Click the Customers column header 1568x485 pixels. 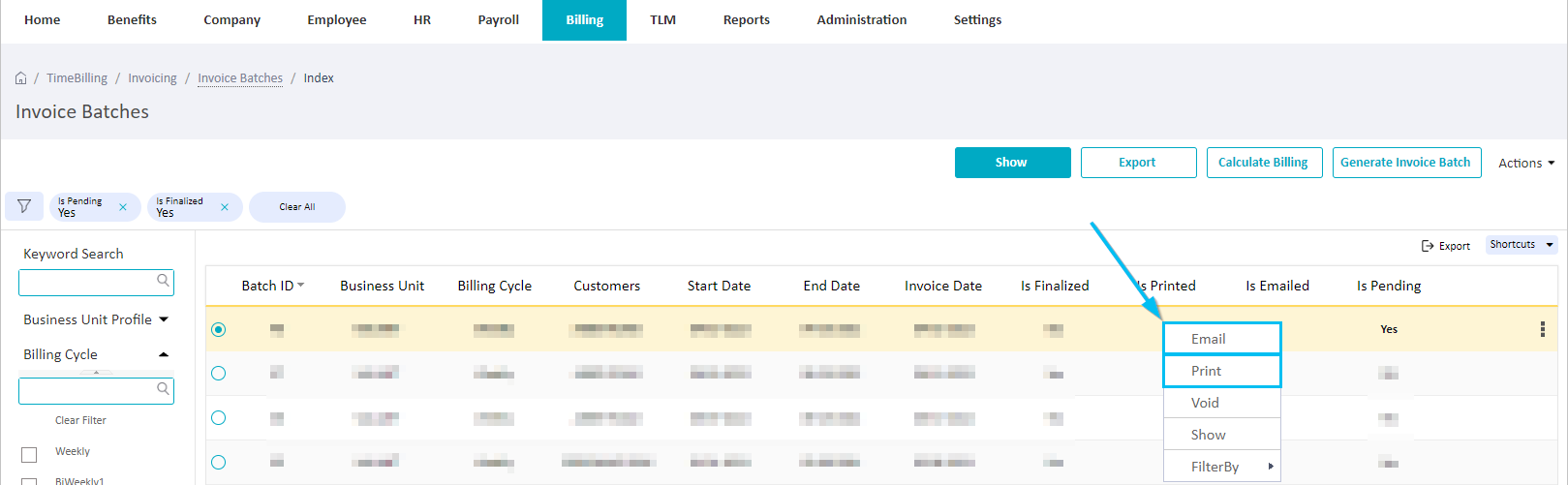(x=607, y=286)
